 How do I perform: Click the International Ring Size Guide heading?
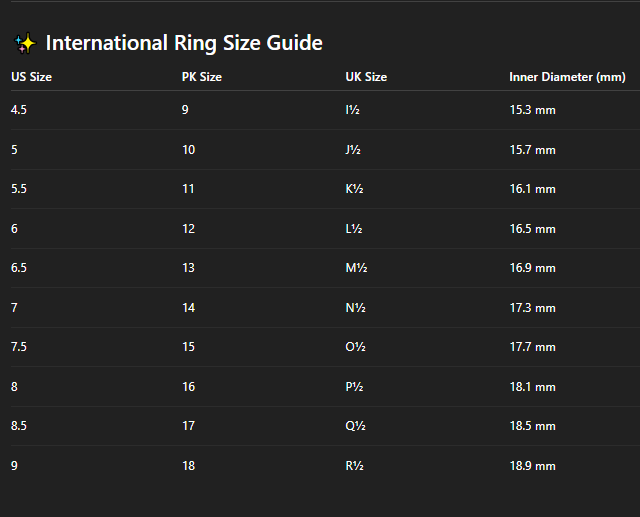pyautogui.click(x=184, y=43)
